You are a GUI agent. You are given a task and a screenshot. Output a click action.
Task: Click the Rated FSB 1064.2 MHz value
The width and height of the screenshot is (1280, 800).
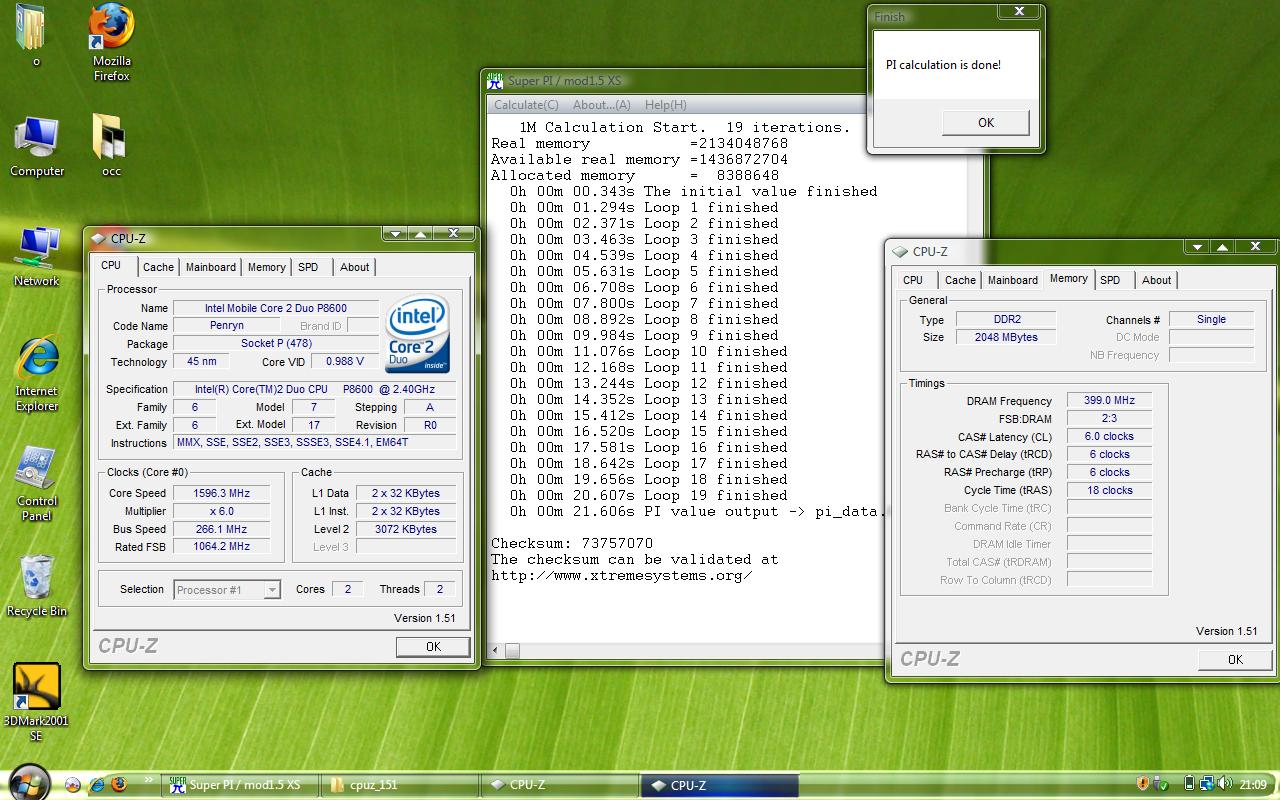point(222,547)
